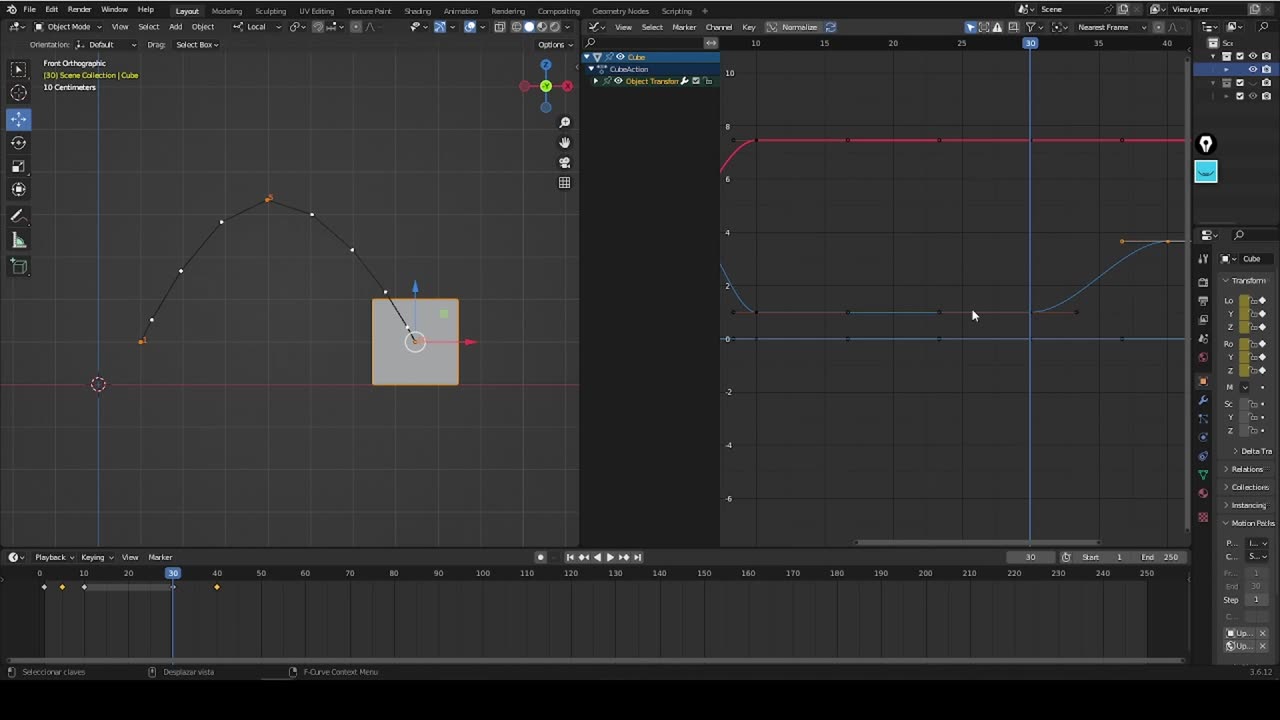The width and height of the screenshot is (1280, 720).
Task: Toggle auto keying record button
Action: 540,557
